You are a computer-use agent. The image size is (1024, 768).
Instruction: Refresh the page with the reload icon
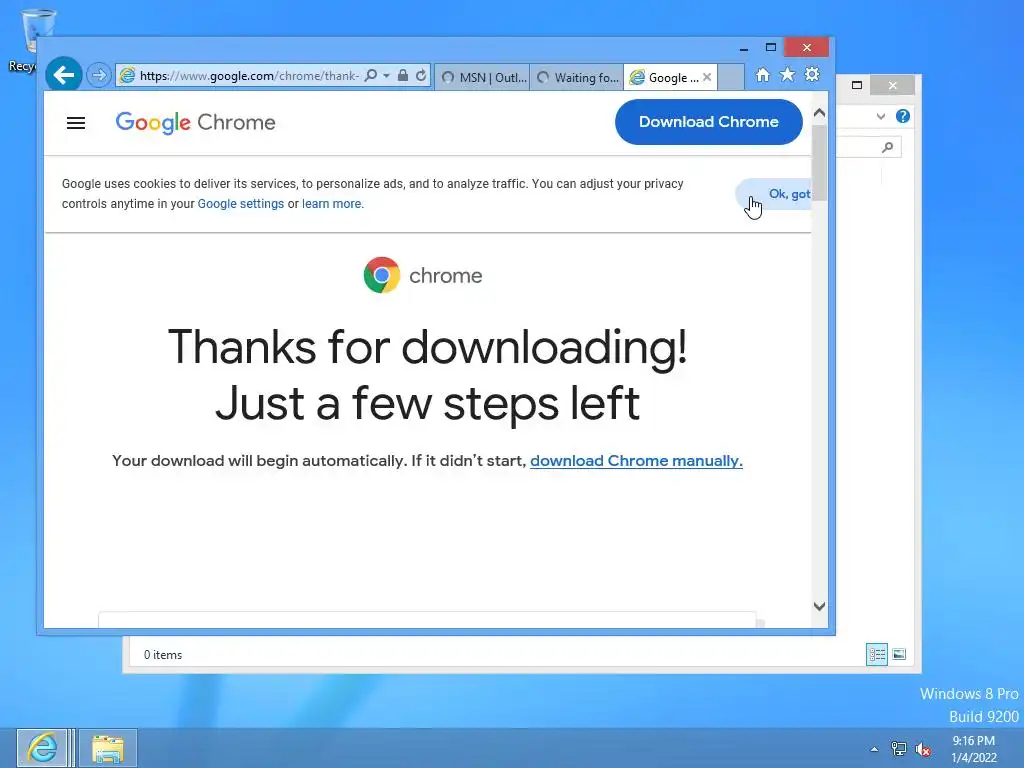(421, 76)
